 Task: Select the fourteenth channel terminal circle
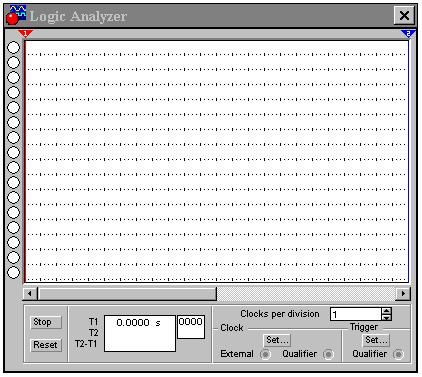tap(14, 242)
